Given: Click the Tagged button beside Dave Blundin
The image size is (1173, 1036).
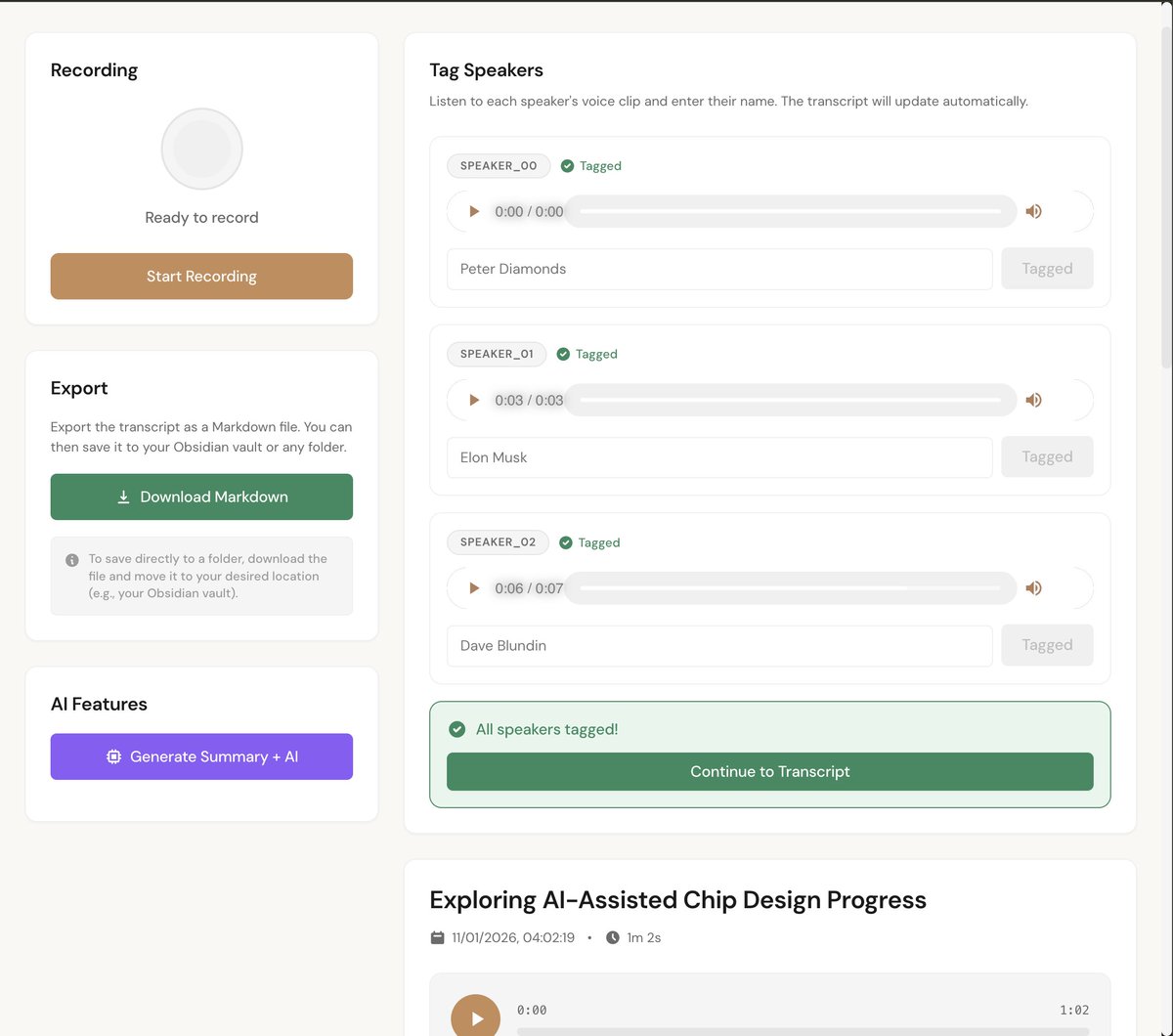Looking at the screenshot, I should pyautogui.click(x=1047, y=645).
